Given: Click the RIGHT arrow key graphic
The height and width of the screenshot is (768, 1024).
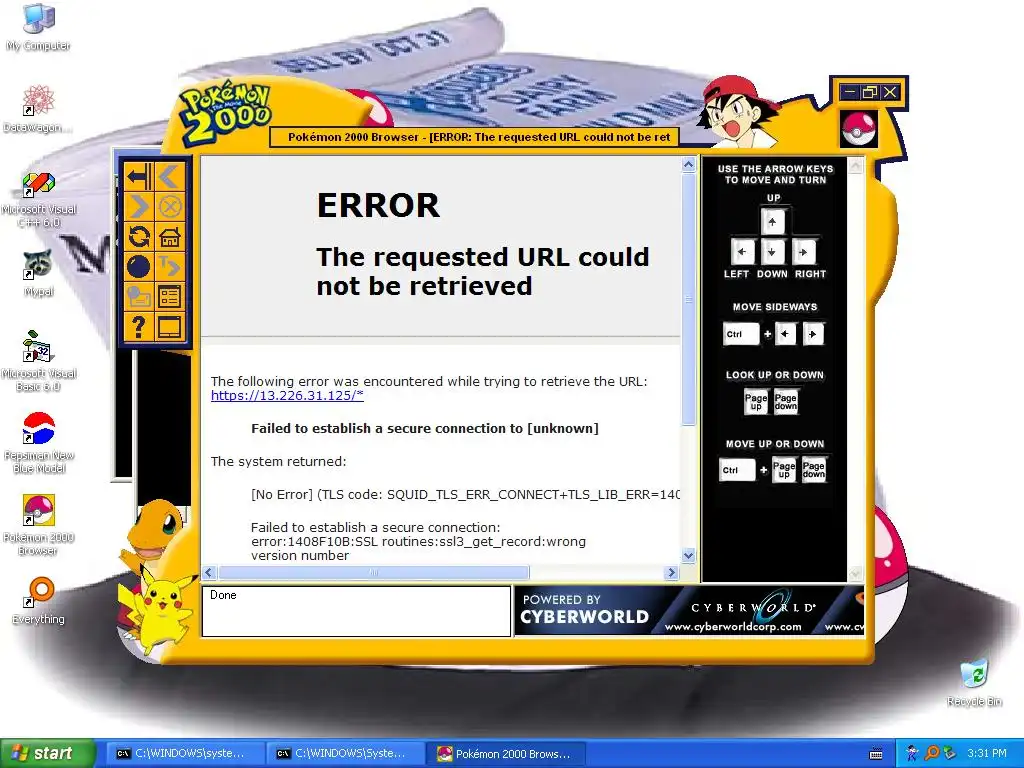Looking at the screenshot, I should click(x=803, y=251).
